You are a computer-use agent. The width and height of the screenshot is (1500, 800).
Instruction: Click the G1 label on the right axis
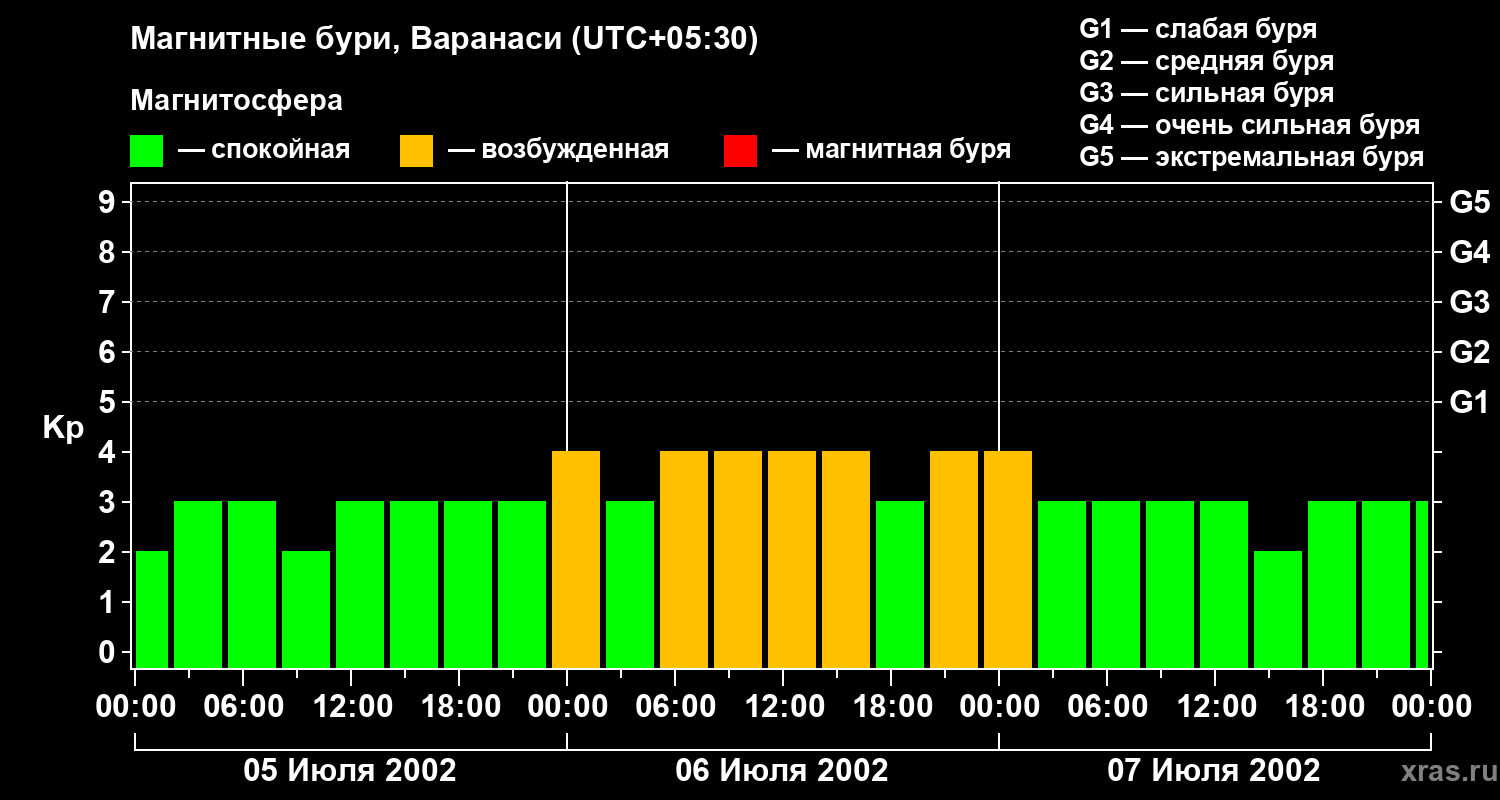[1469, 402]
